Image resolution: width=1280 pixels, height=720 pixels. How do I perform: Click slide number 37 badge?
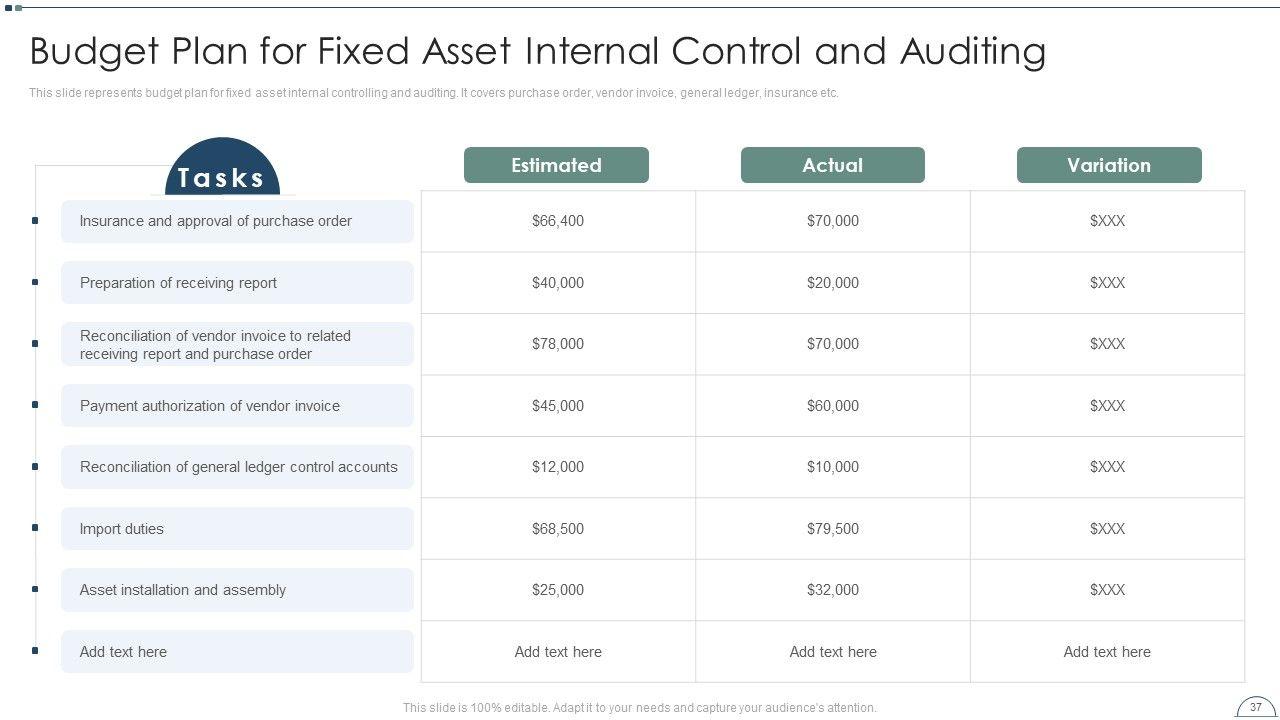pos(1256,707)
